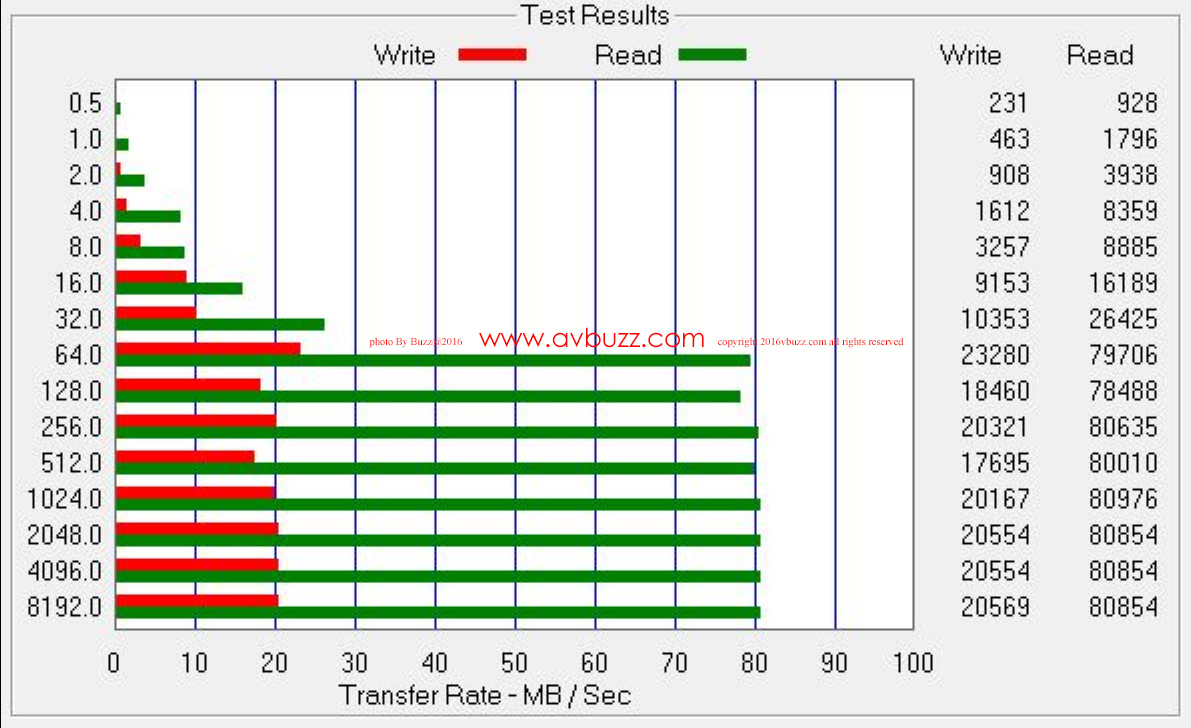Click the Transfer Rate - MB / Sec axis title
This screenshot has height=728, width=1191.
[485, 695]
